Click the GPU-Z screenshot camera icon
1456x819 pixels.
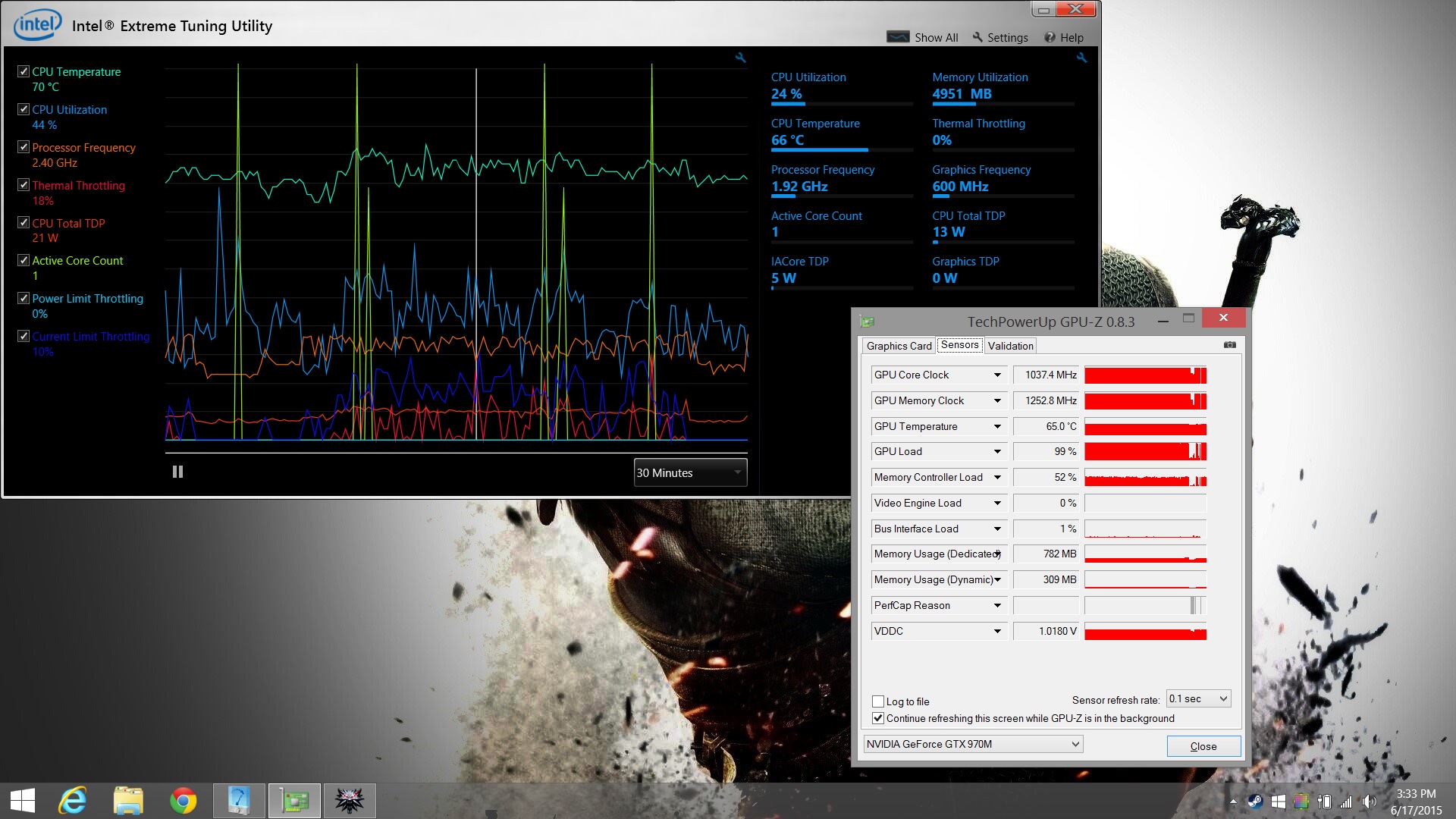1229,345
